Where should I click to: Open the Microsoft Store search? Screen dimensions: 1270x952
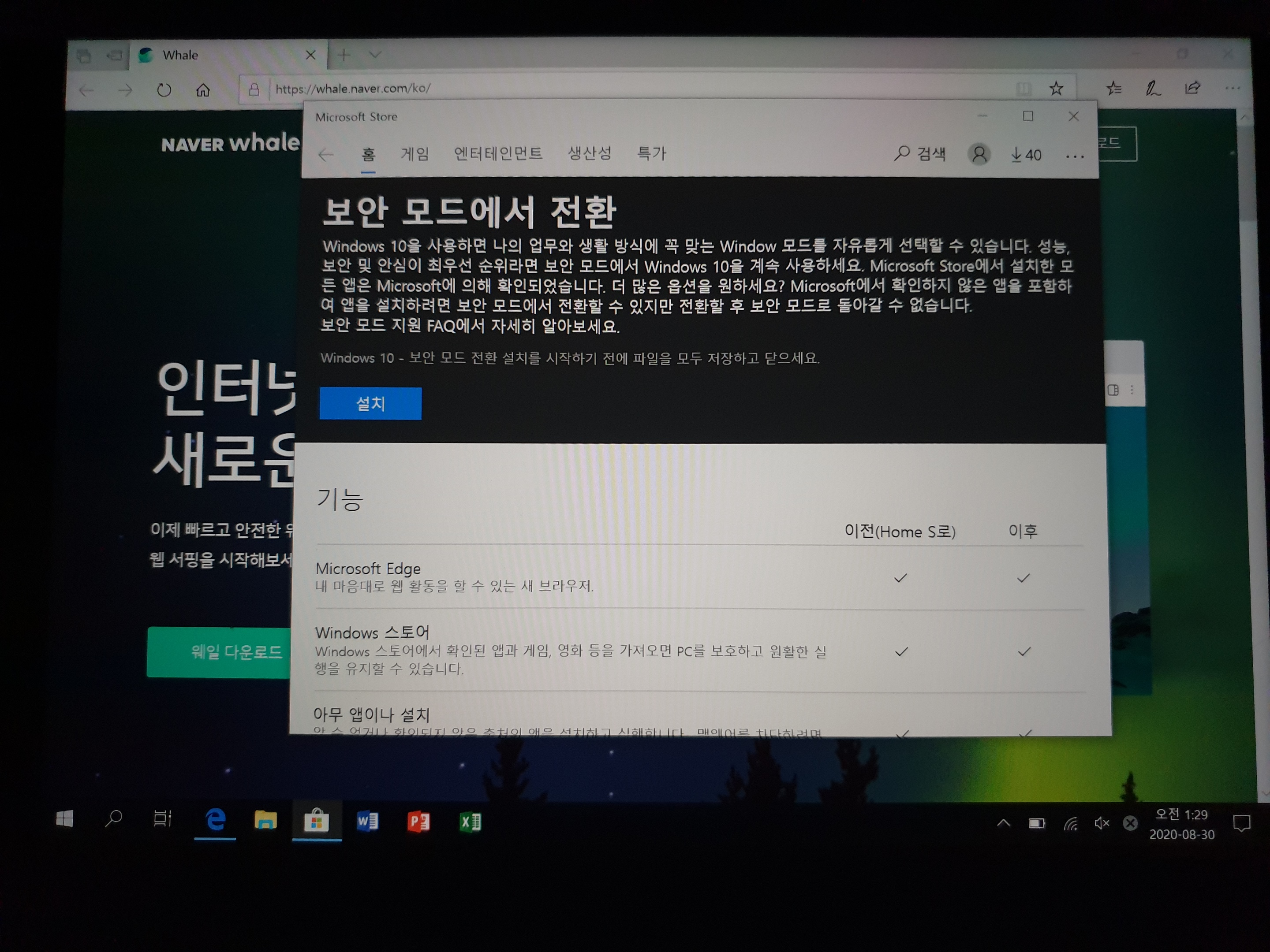coord(920,154)
